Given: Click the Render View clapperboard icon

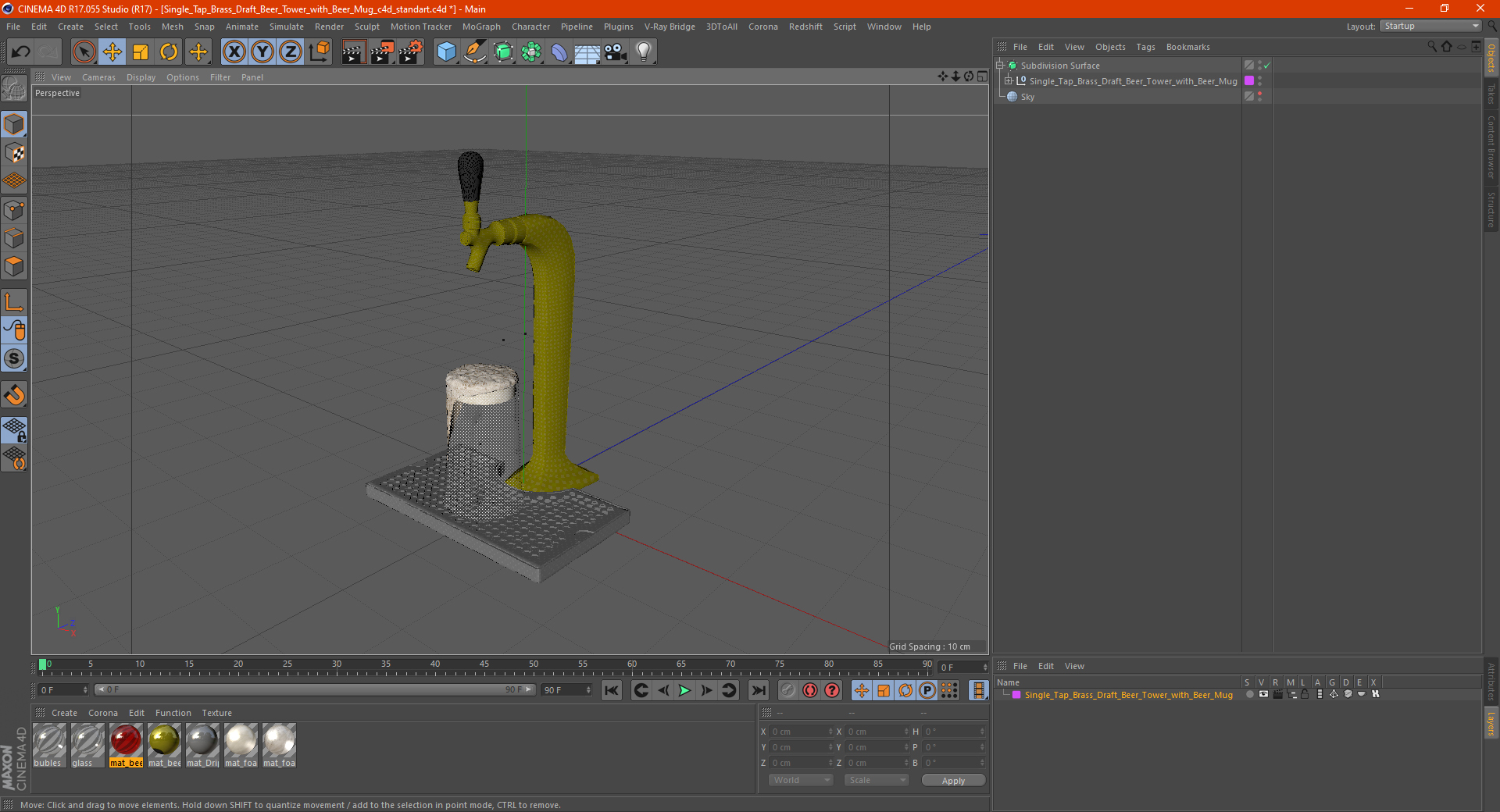Looking at the screenshot, I should [x=353, y=52].
